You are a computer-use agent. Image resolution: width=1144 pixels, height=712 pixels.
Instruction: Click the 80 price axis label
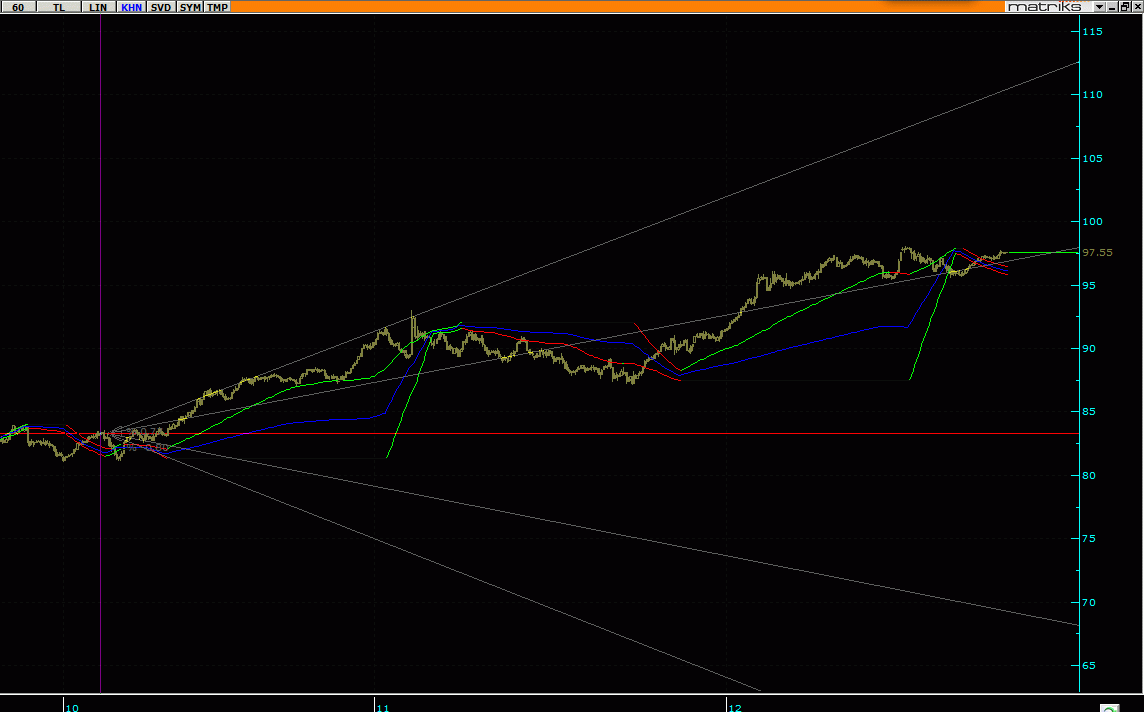point(1089,476)
